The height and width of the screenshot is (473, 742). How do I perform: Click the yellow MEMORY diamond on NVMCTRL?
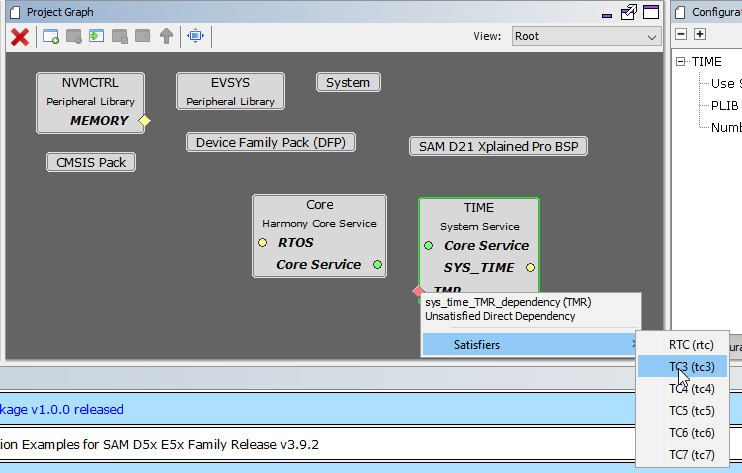pos(144,121)
